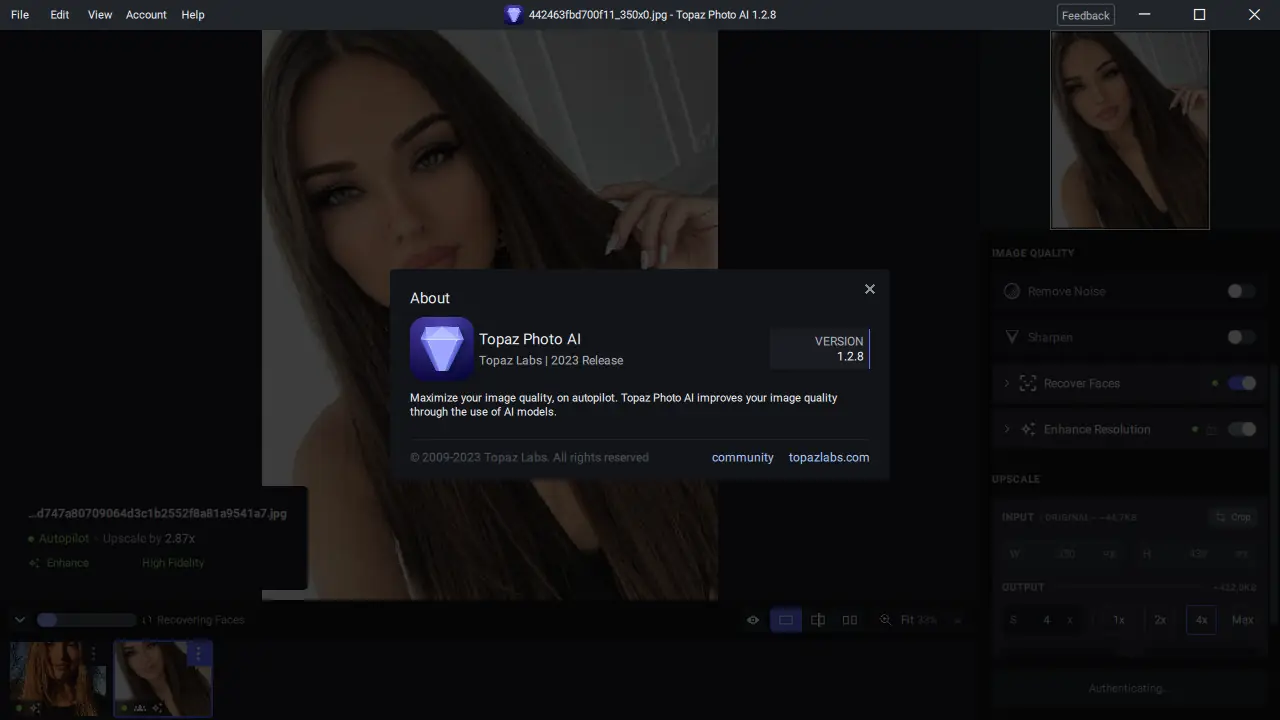The width and height of the screenshot is (1280, 720).
Task: Click the Recovering Faces progress bar
Action: [86, 620]
